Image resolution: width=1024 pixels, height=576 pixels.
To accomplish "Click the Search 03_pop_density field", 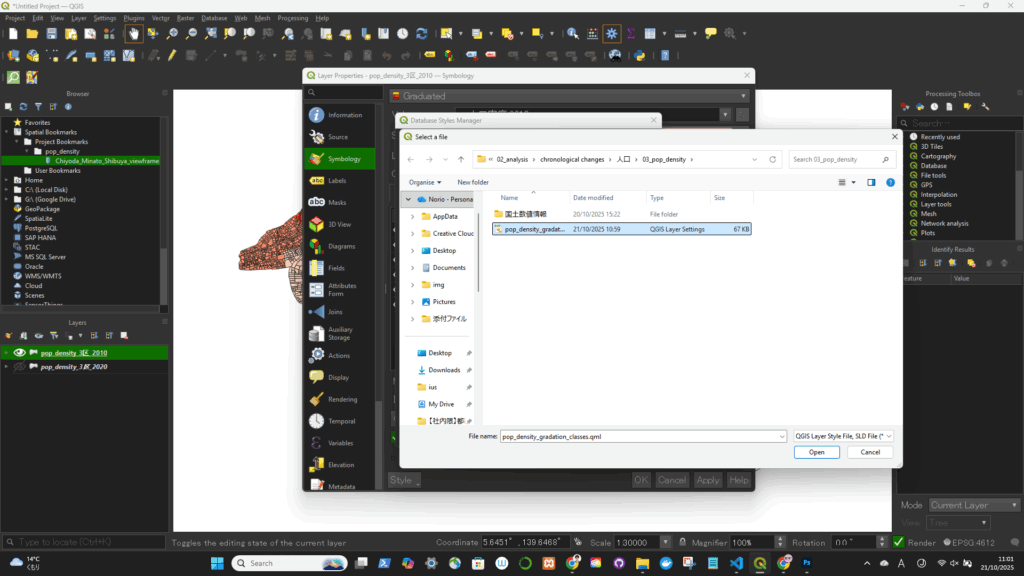I will coord(835,159).
